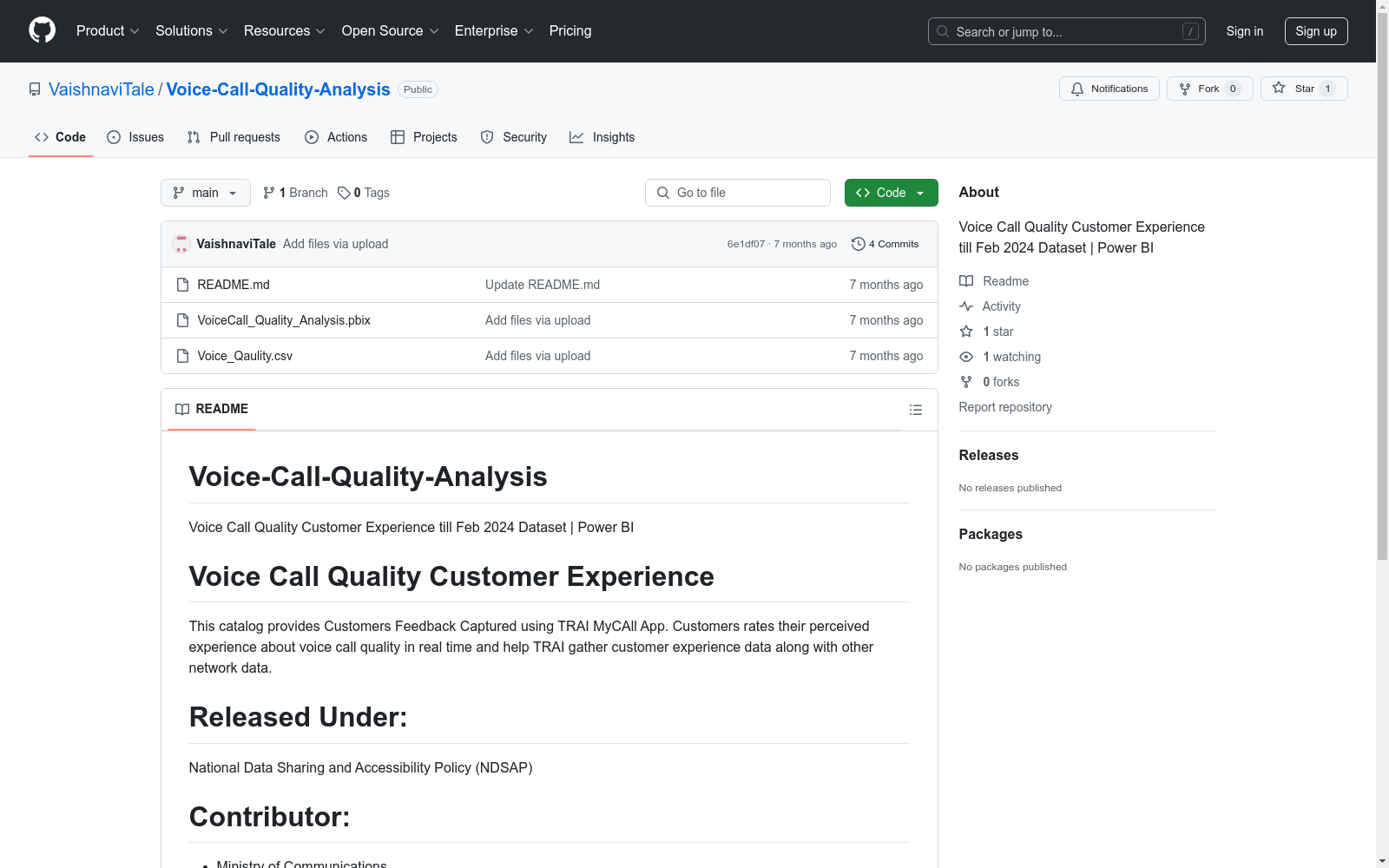This screenshot has width=1389, height=868.
Task: Open the Code tab
Action: pos(61,137)
